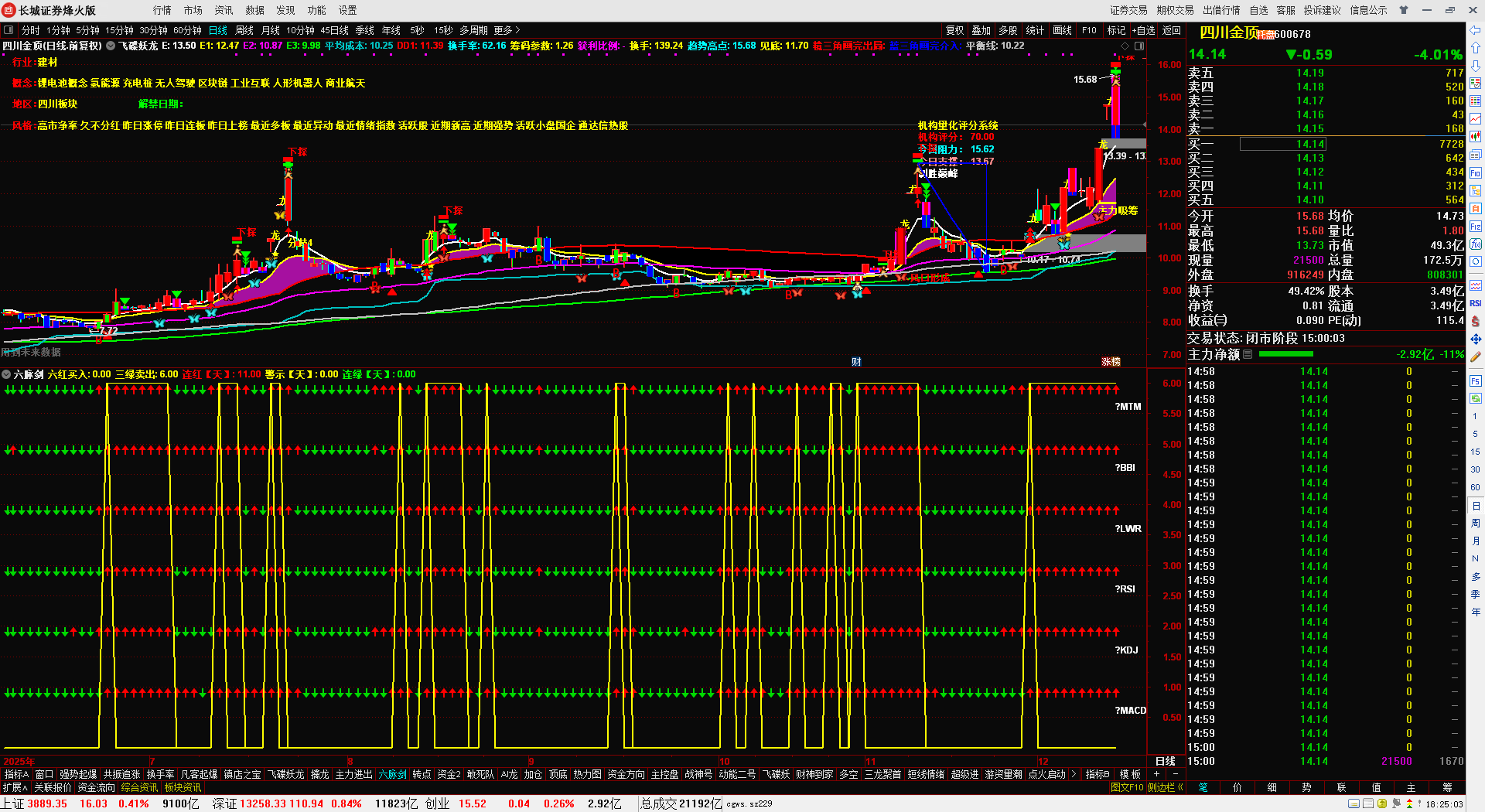Expand the 更多 periods dropdown
The height and width of the screenshot is (812, 1485).
pos(506,30)
